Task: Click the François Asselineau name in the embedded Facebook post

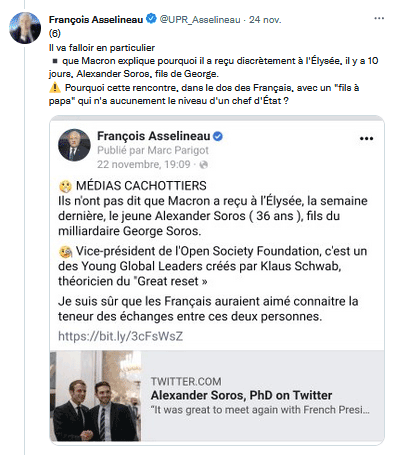Action: pyautogui.click(x=154, y=136)
